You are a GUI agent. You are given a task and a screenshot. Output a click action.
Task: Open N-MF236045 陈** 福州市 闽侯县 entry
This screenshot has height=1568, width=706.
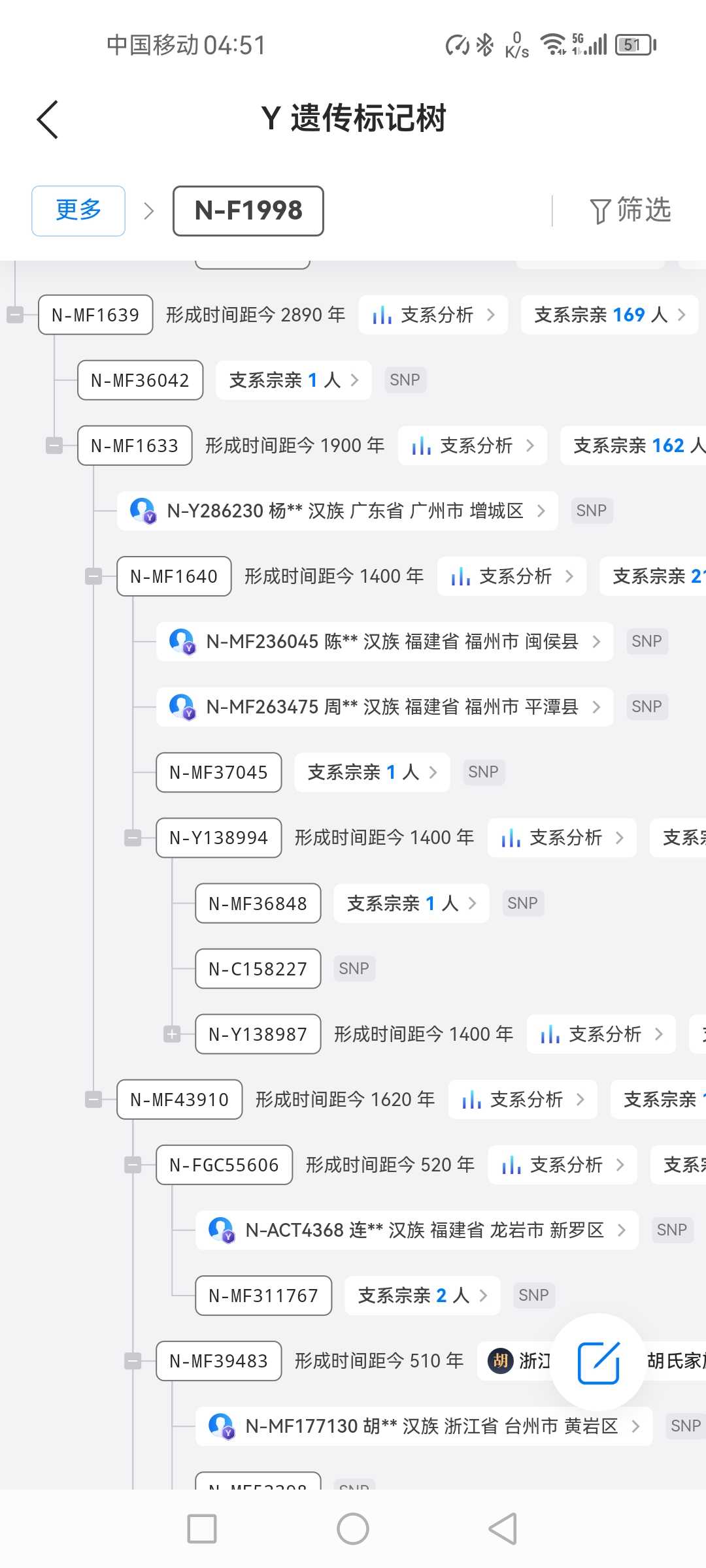[x=384, y=642]
